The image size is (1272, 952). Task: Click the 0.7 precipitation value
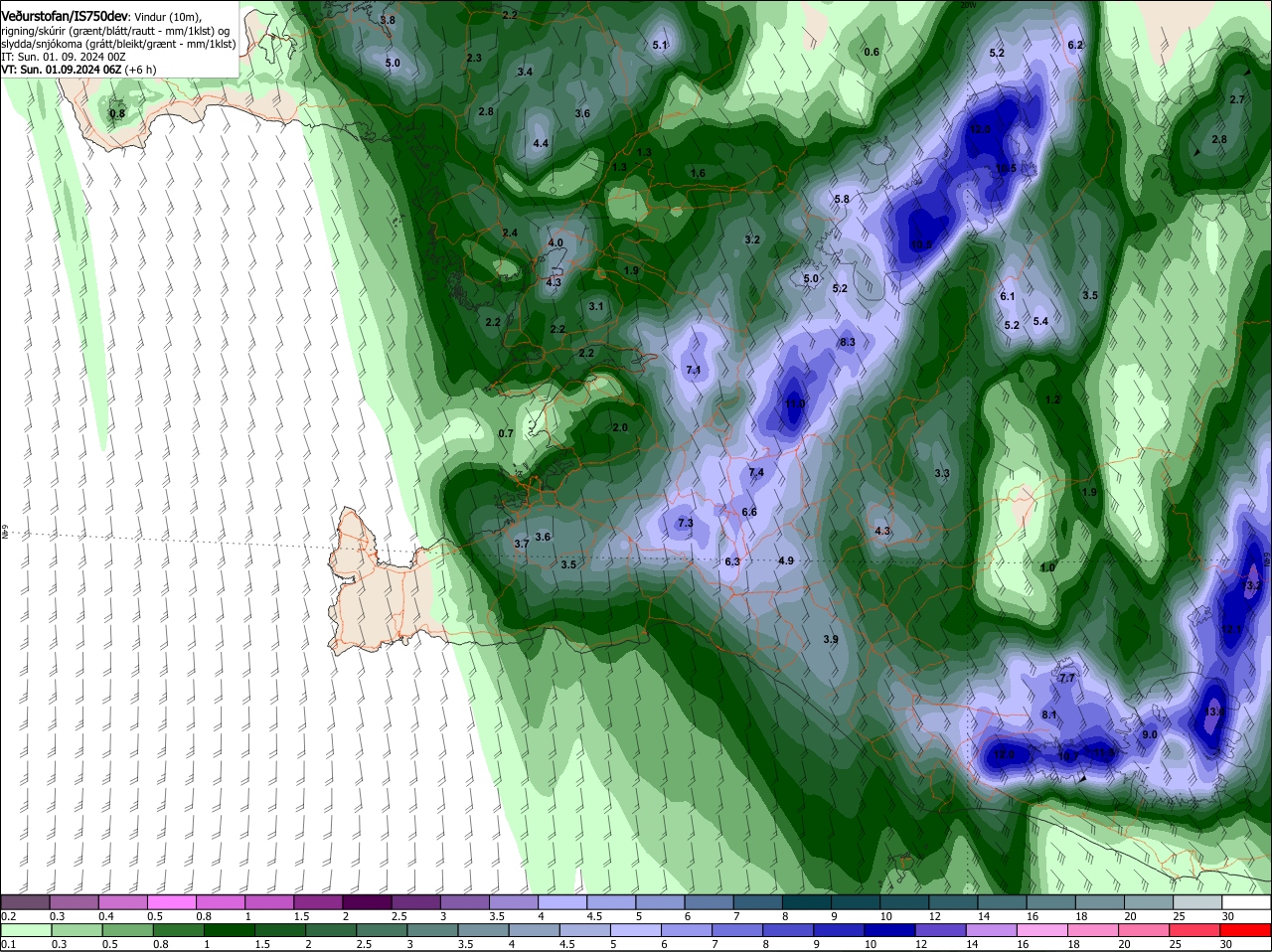point(506,433)
